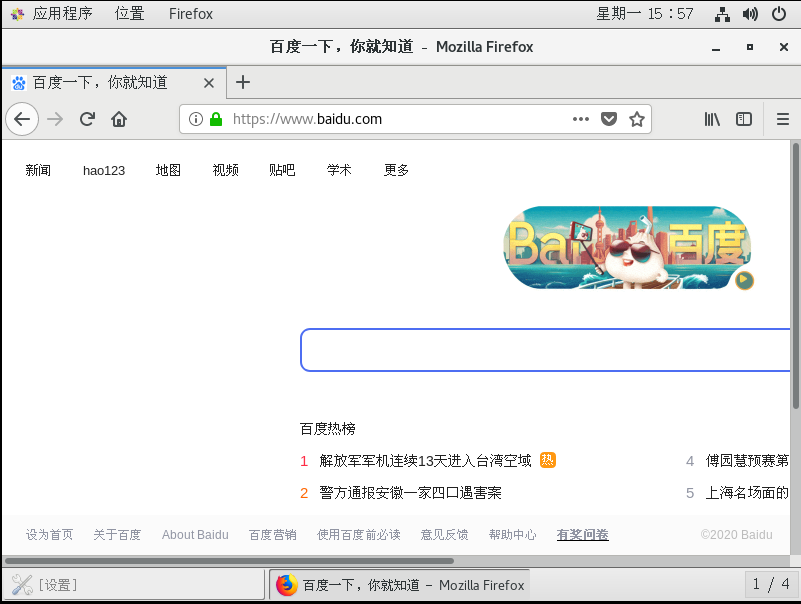Open 使用百度前必读 footer link

(x=359, y=535)
